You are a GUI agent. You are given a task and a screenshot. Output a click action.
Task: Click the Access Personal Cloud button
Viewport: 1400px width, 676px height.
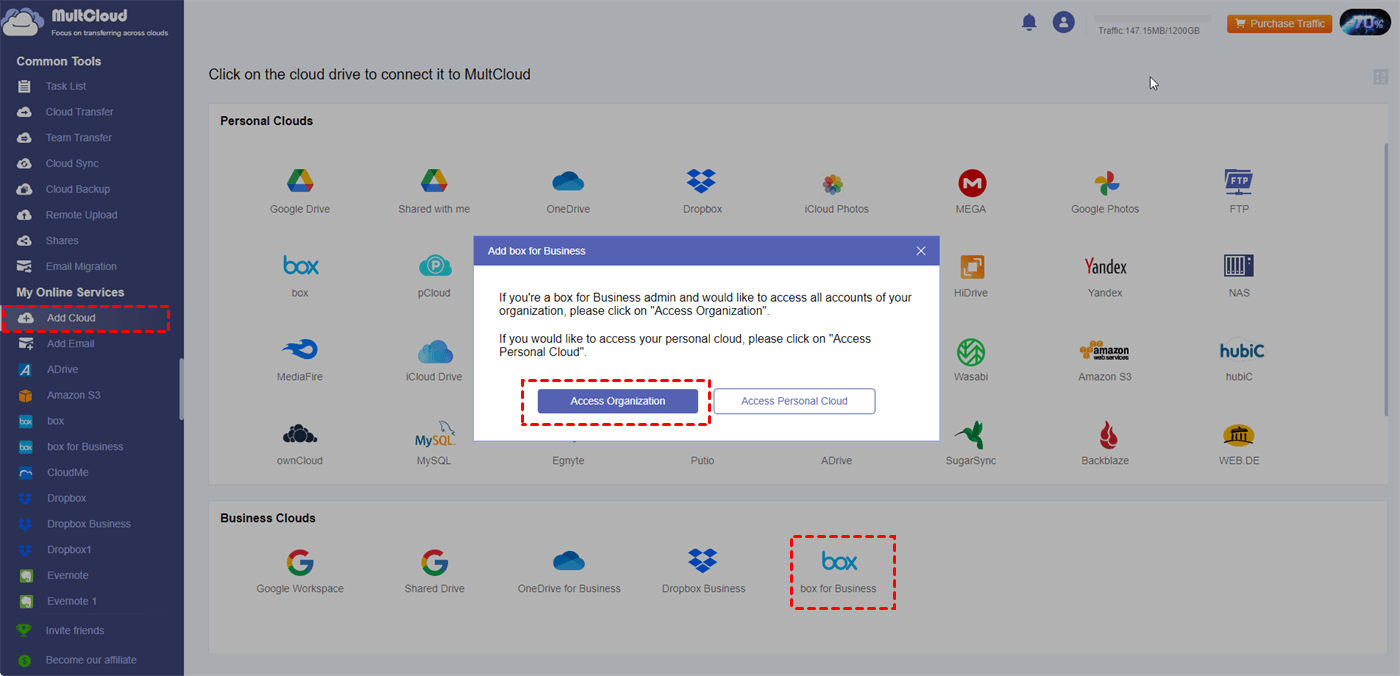click(794, 401)
